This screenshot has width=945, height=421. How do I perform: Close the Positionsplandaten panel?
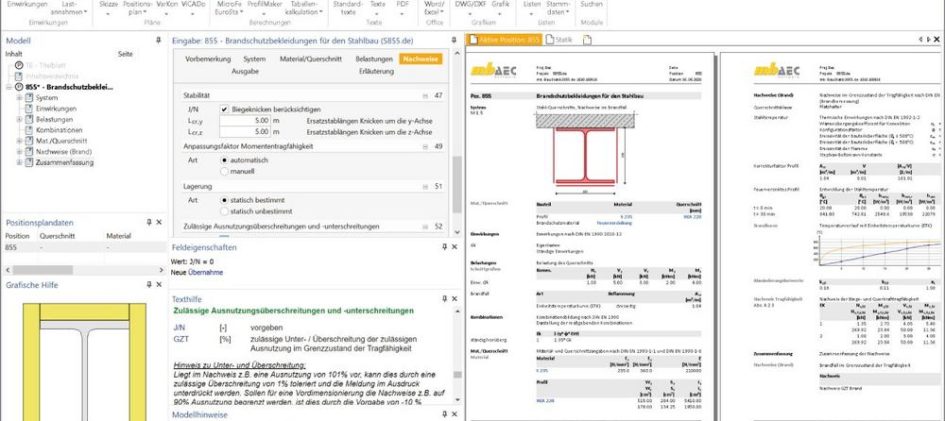[159, 222]
